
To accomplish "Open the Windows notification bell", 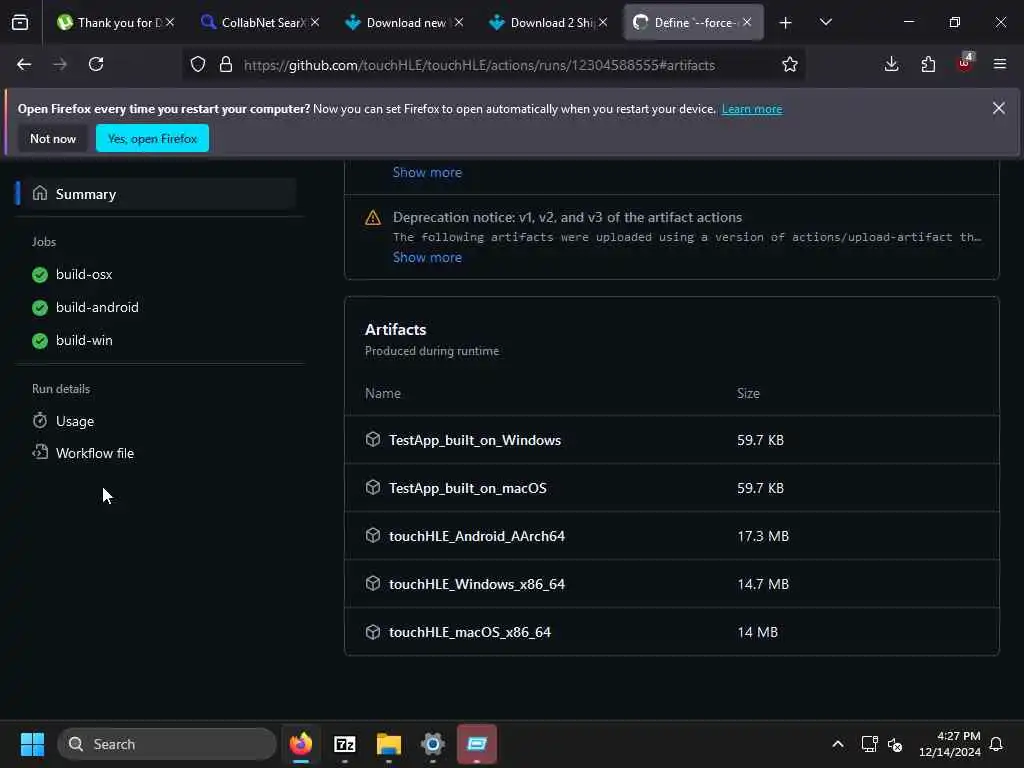I will (x=997, y=744).
